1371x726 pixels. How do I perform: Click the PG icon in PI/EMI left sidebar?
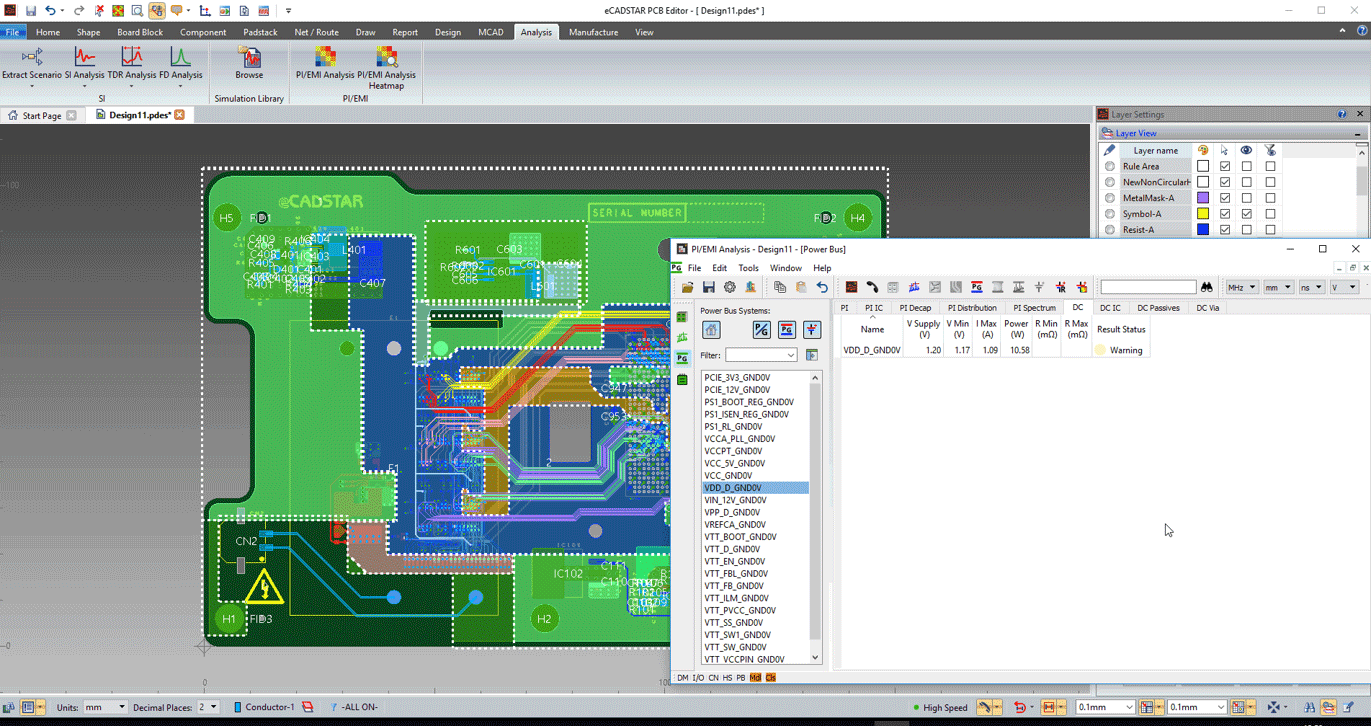[682, 358]
